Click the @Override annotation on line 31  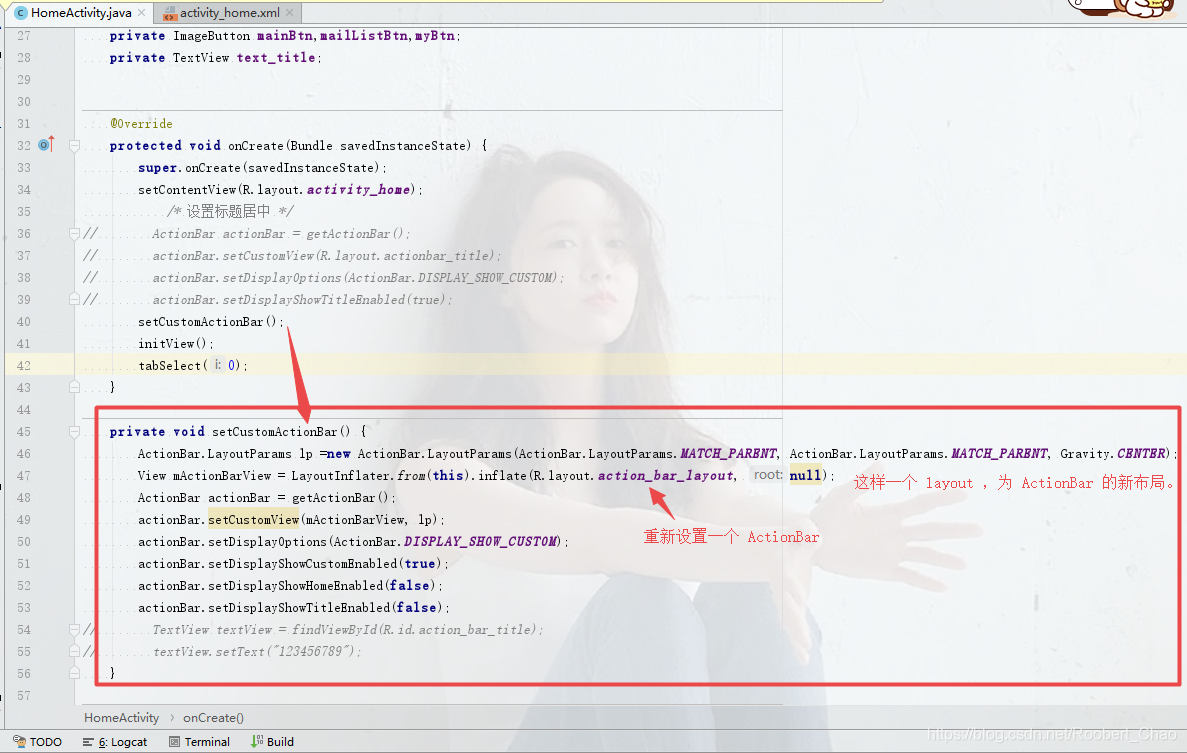coord(141,123)
